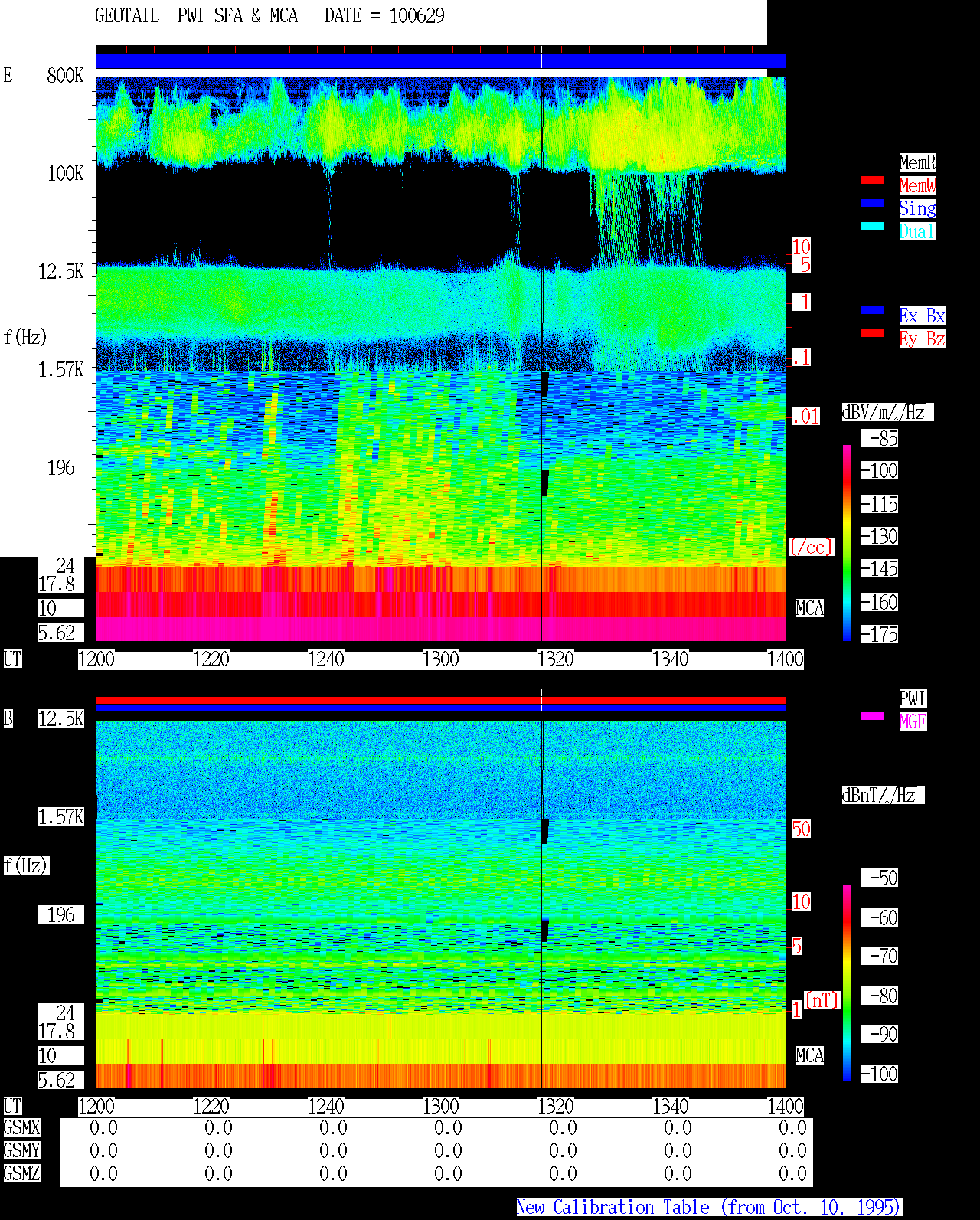Click the 'GSMY' row label

tap(21, 1151)
